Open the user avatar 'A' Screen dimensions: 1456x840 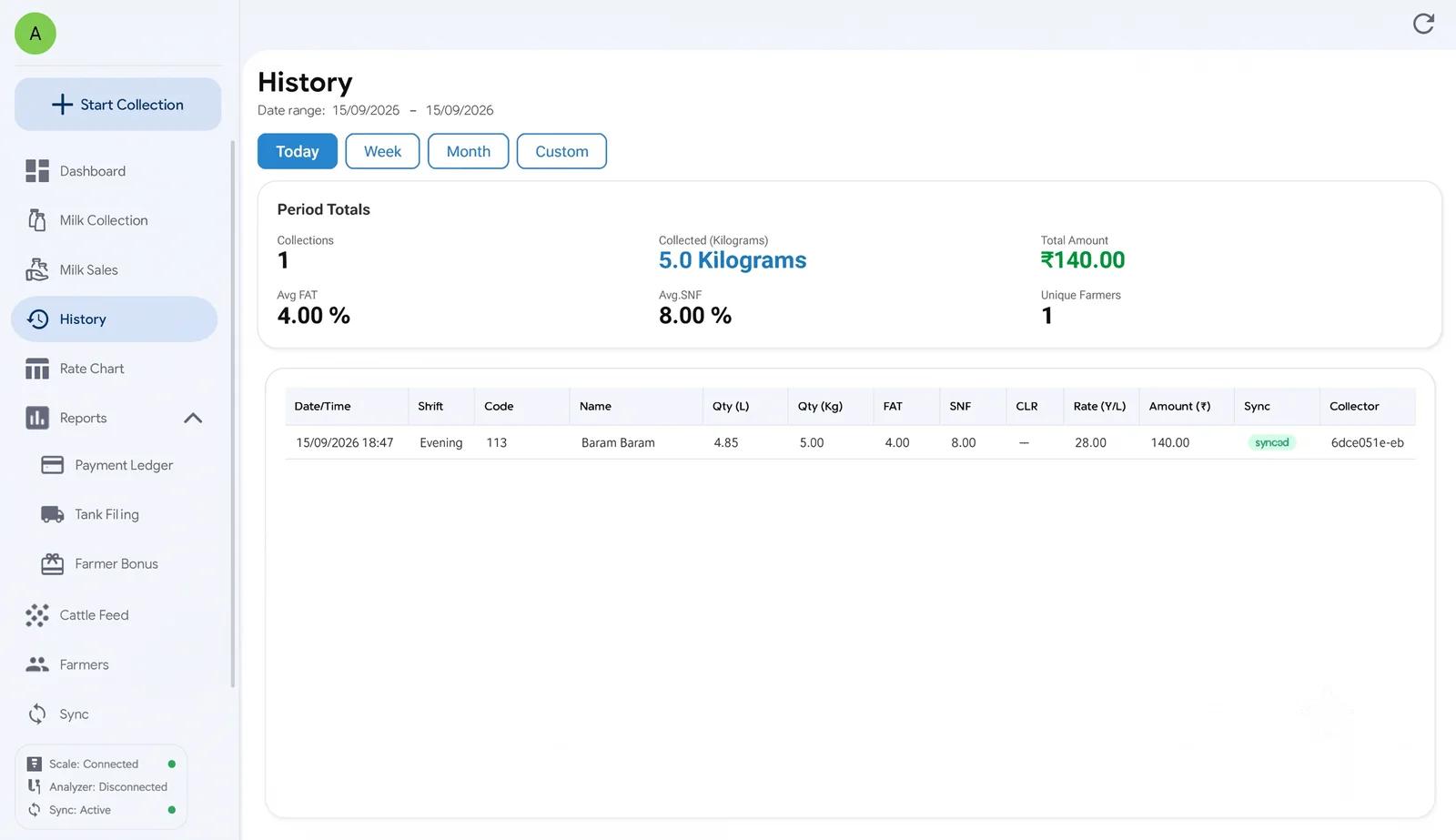coord(35,34)
